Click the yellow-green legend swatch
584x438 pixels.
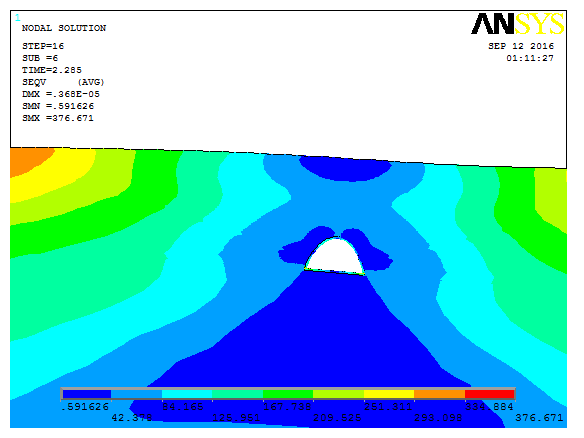click(x=339, y=394)
